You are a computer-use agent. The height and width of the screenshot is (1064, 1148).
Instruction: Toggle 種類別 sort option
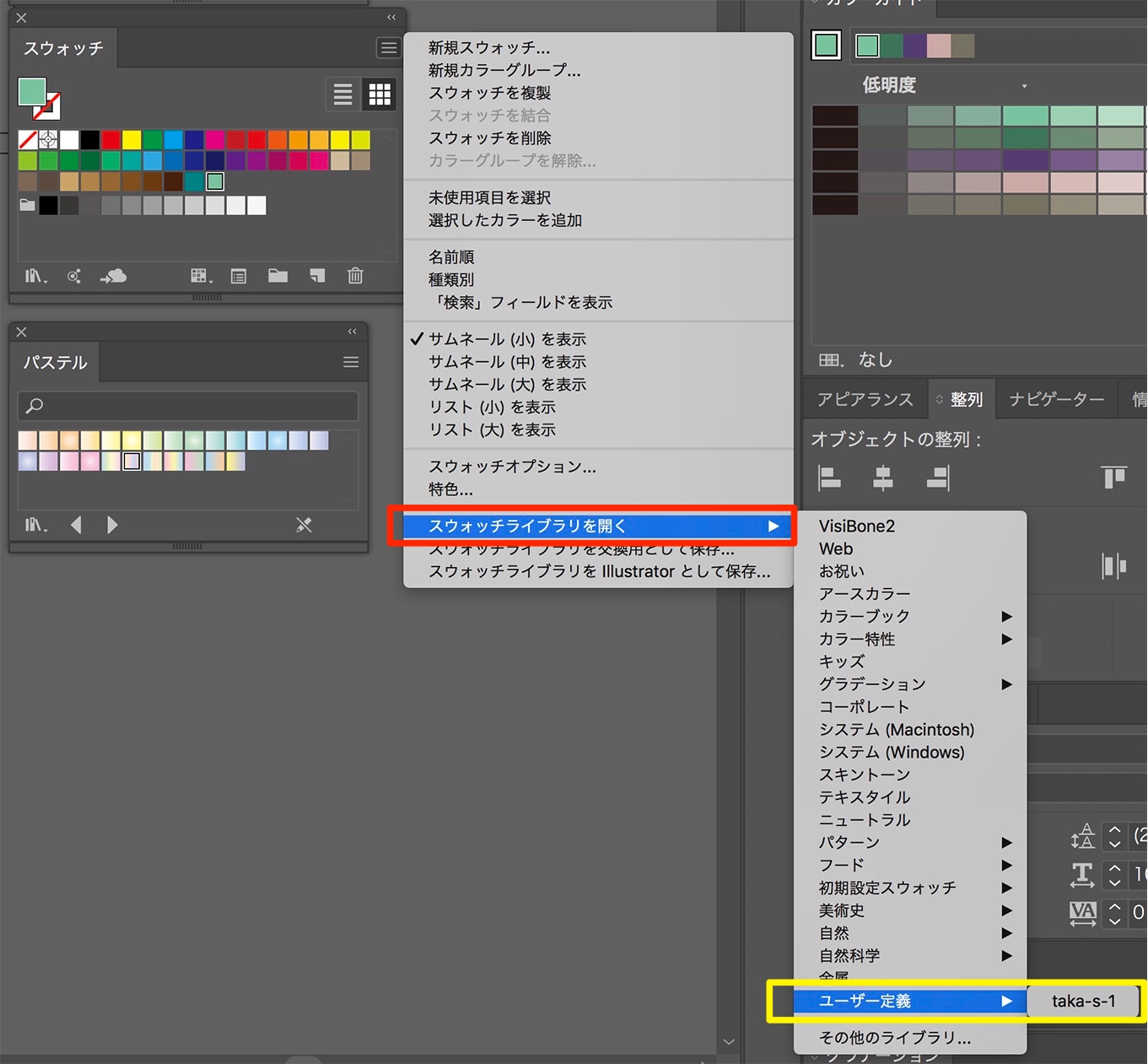coord(599,279)
